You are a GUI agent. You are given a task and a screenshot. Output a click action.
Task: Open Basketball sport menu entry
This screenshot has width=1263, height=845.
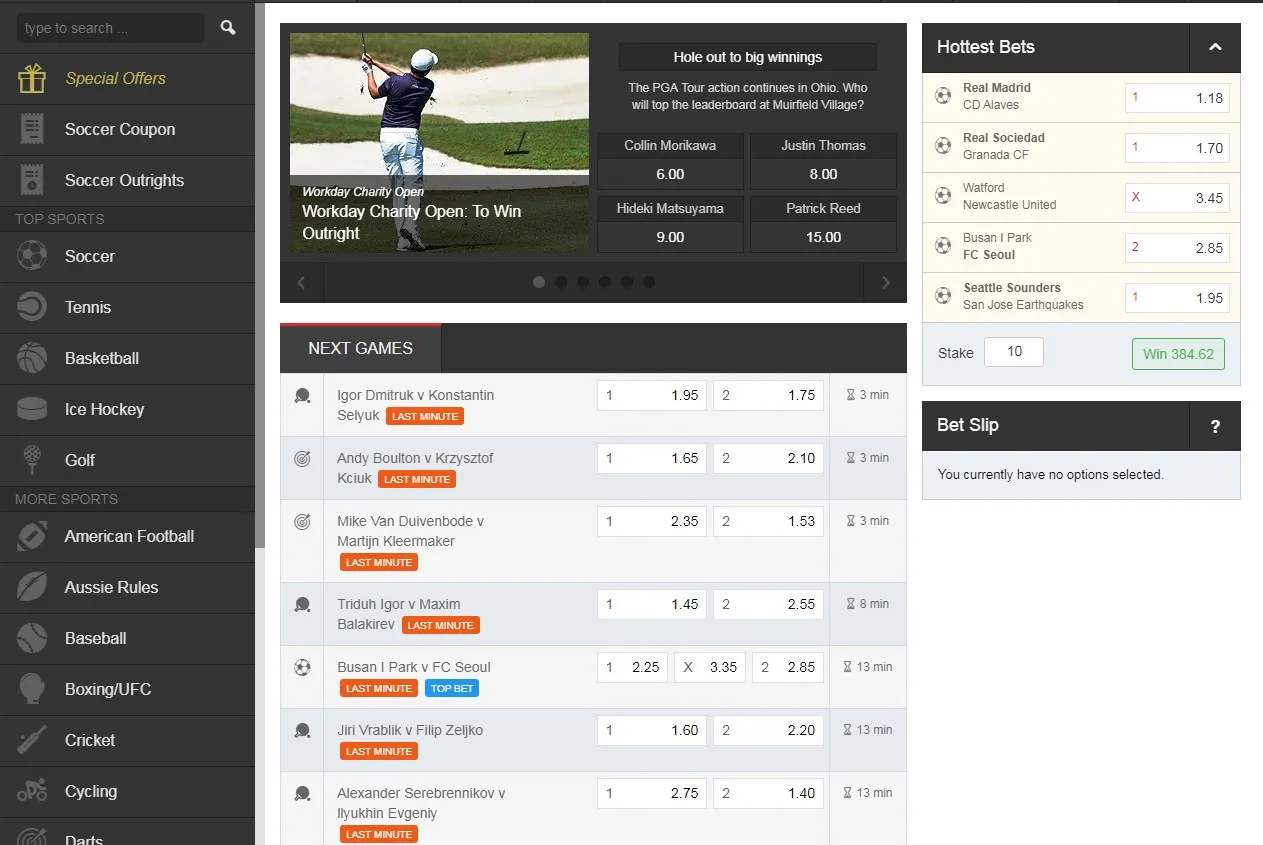(127, 358)
